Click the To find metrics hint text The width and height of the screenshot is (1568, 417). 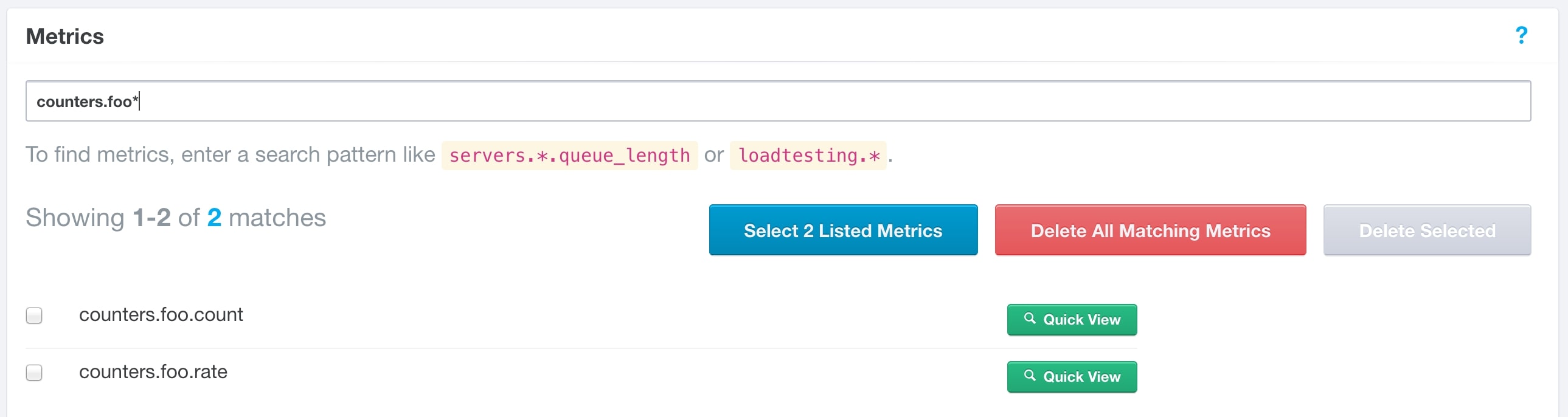click(x=230, y=154)
